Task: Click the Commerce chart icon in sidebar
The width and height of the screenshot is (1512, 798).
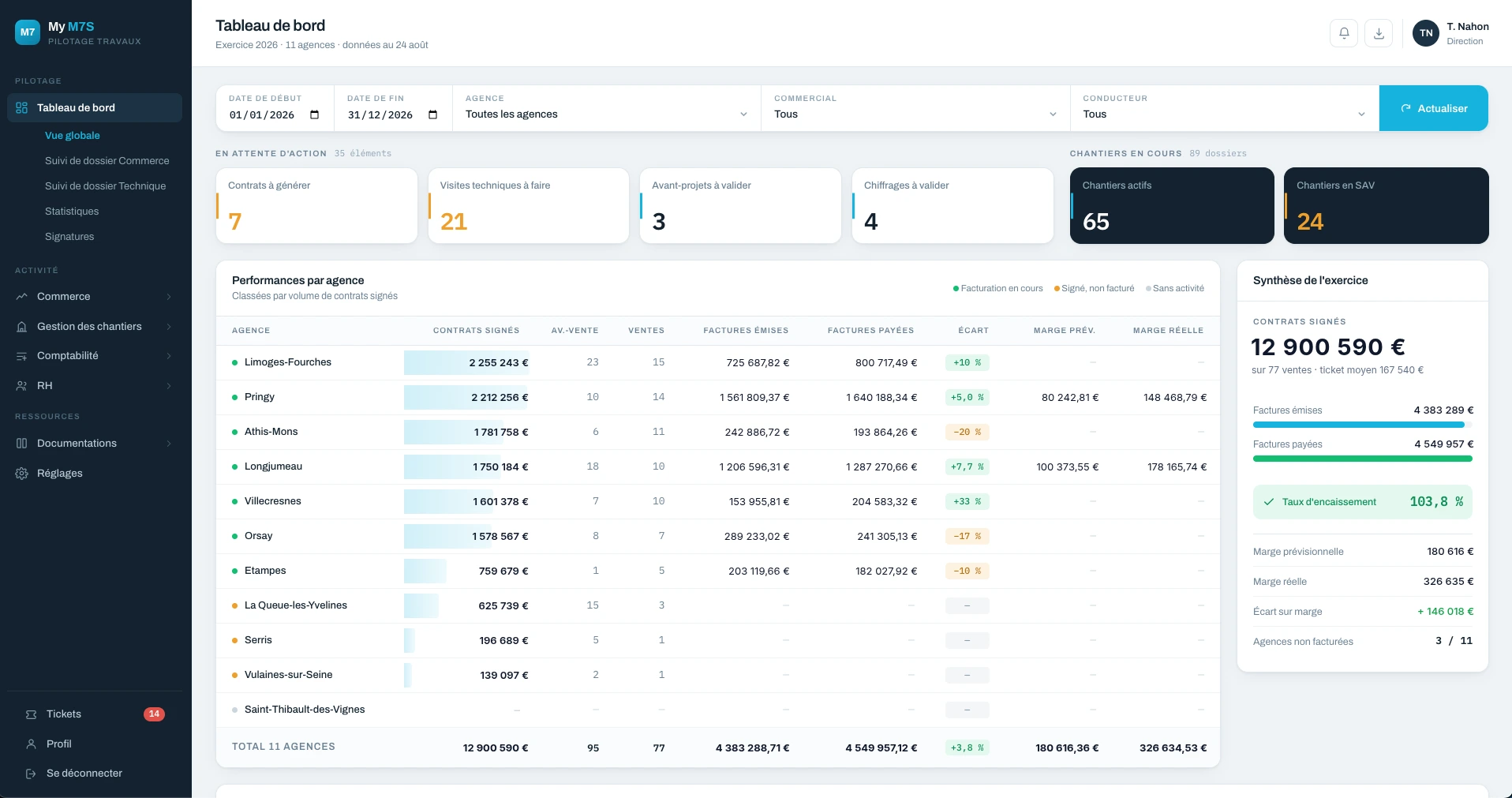Action: [22, 297]
